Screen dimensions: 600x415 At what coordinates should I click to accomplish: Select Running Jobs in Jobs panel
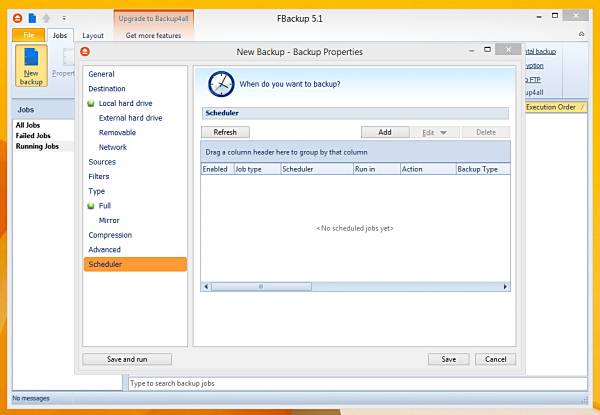pos(37,146)
